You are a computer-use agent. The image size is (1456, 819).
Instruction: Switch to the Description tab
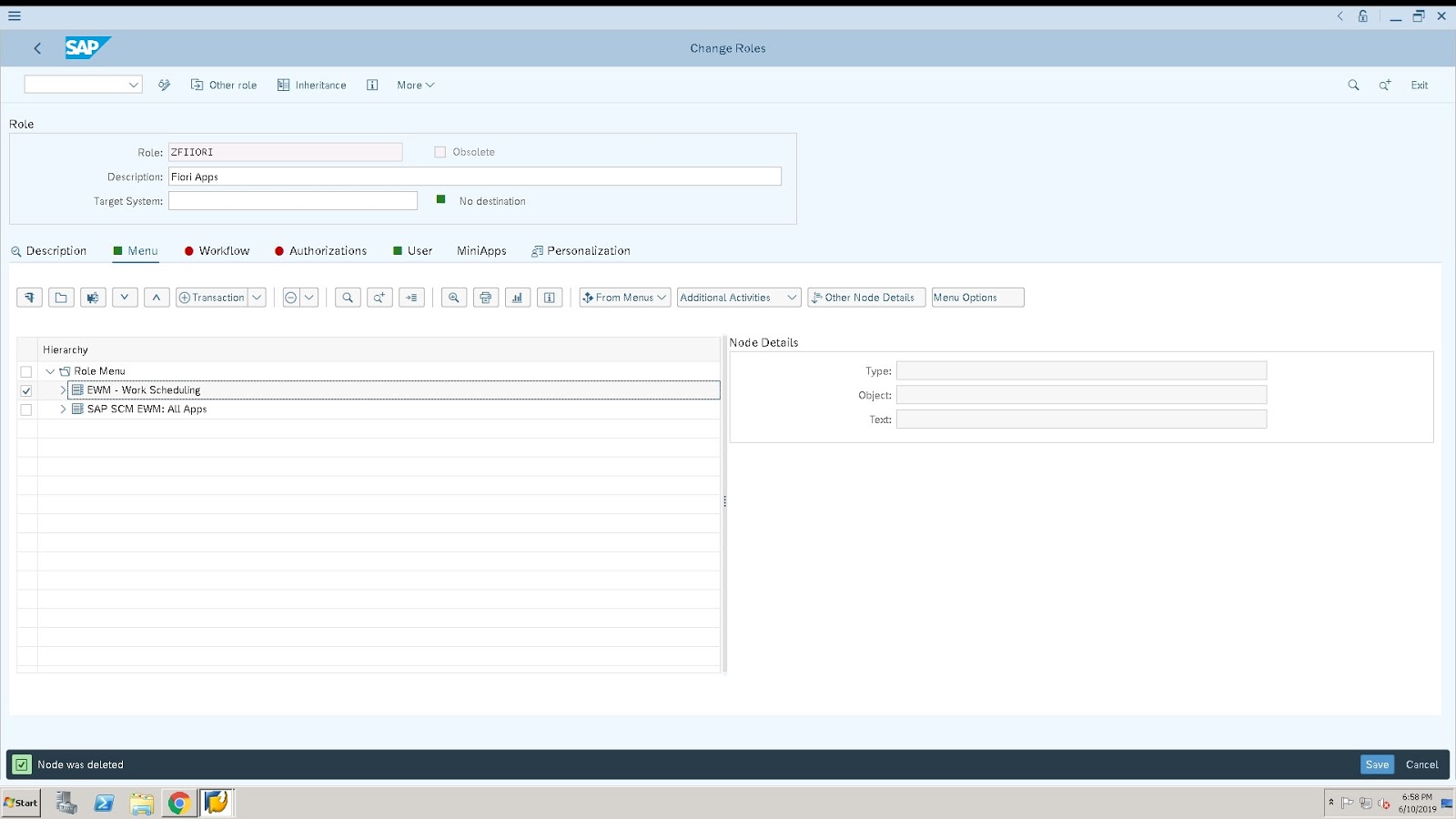[x=49, y=251]
